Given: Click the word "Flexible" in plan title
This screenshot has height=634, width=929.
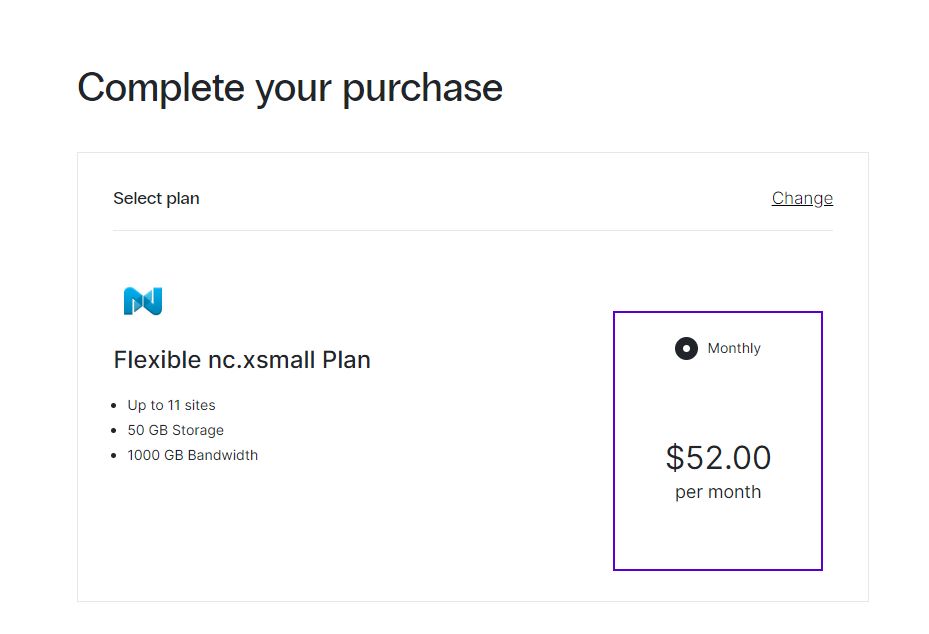Looking at the screenshot, I should (x=152, y=360).
